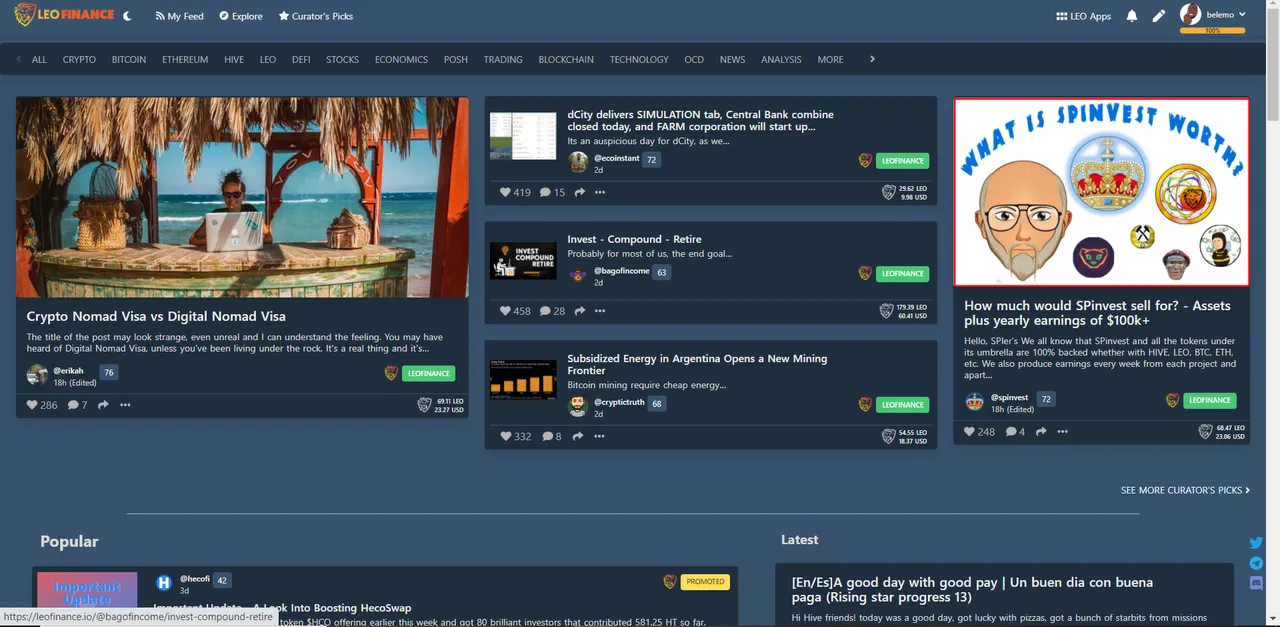The height and width of the screenshot is (627, 1280).
Task: Expand the MORE topics menu
Action: (x=830, y=59)
